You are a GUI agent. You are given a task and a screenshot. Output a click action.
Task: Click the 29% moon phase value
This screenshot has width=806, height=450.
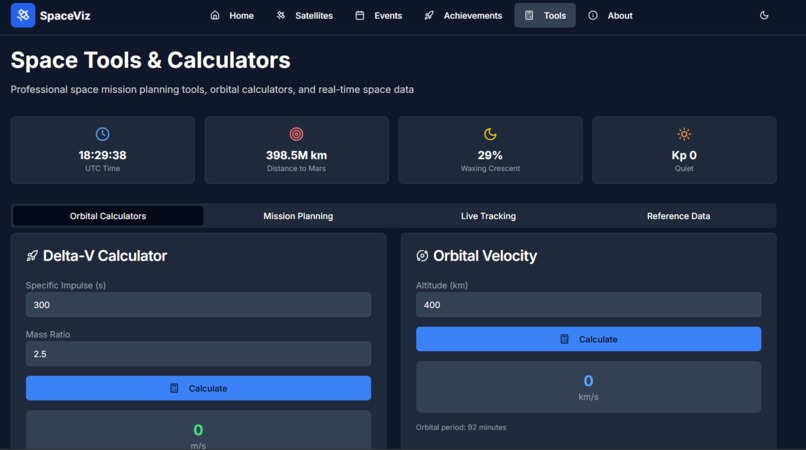point(490,155)
